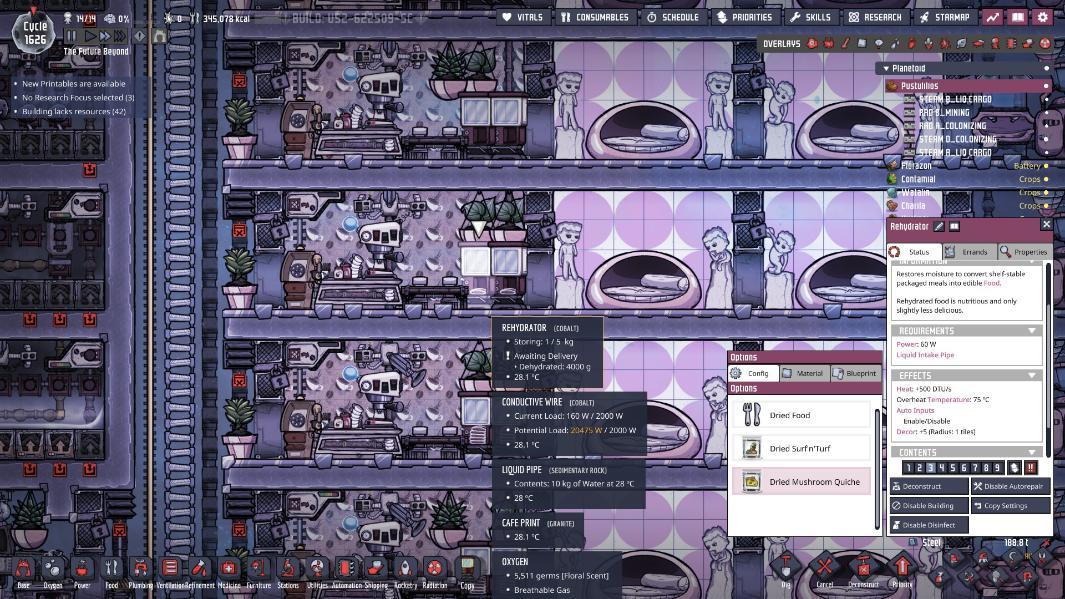The image size is (1065, 599).
Task: Toggle dot beside Contamial Crops
Action: tap(1046, 179)
